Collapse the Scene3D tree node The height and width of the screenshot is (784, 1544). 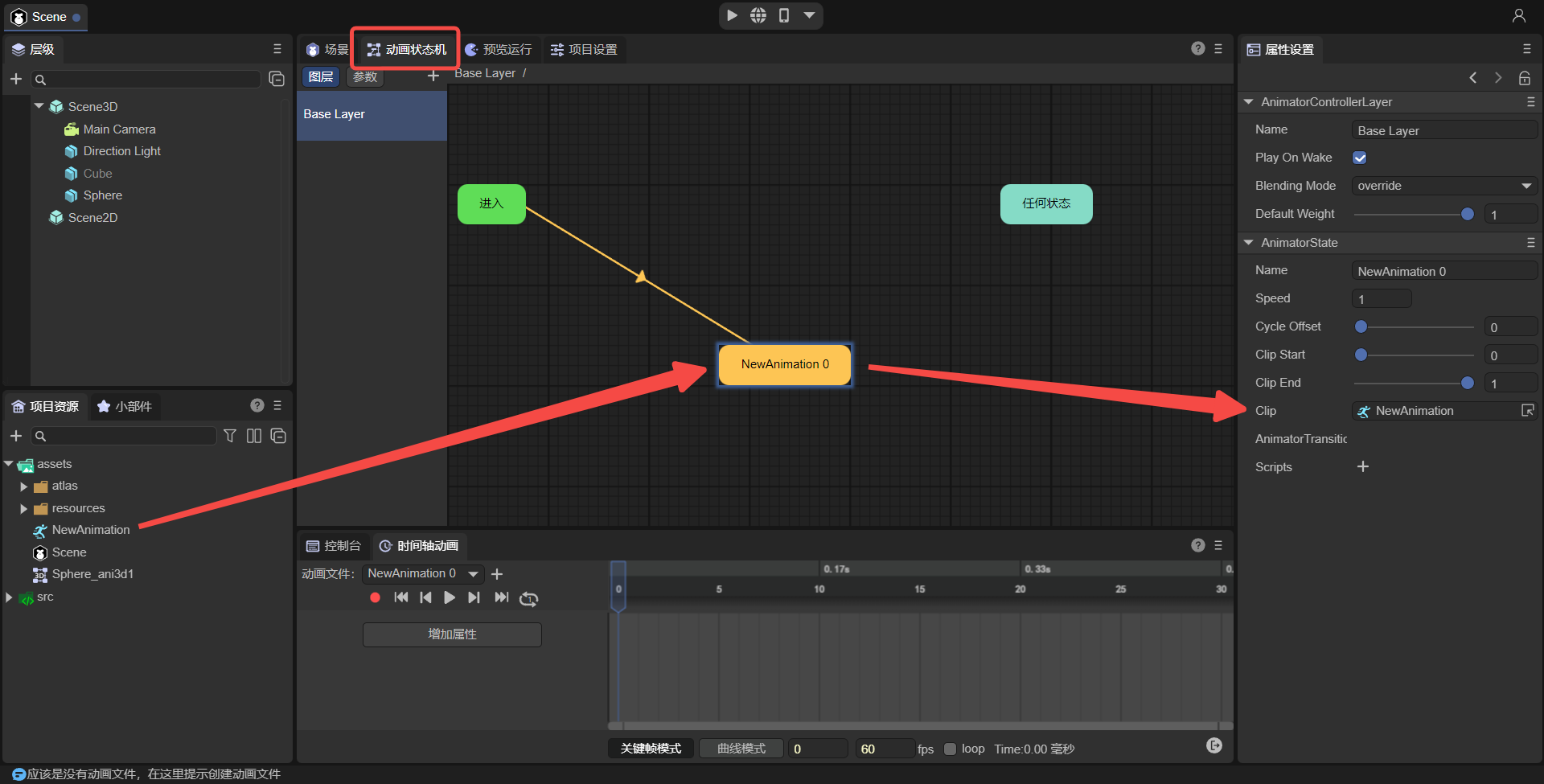coord(39,106)
